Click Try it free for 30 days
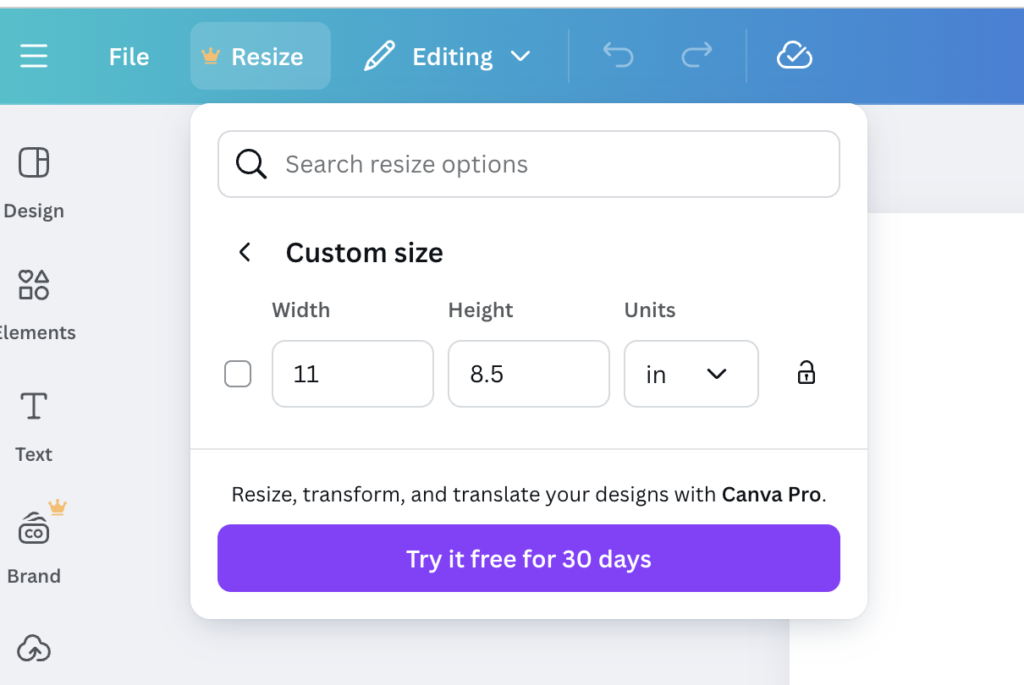 [x=528, y=558]
